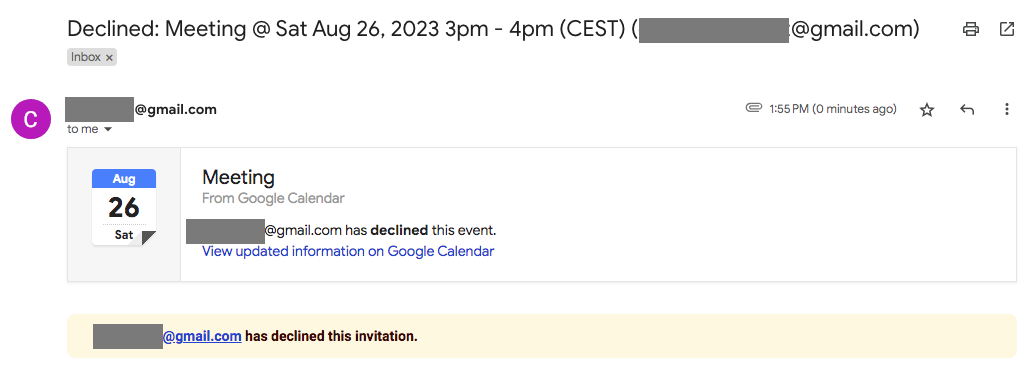This screenshot has width=1026, height=366.
Task: Click the paperclip attachment icon
Action: (x=754, y=108)
